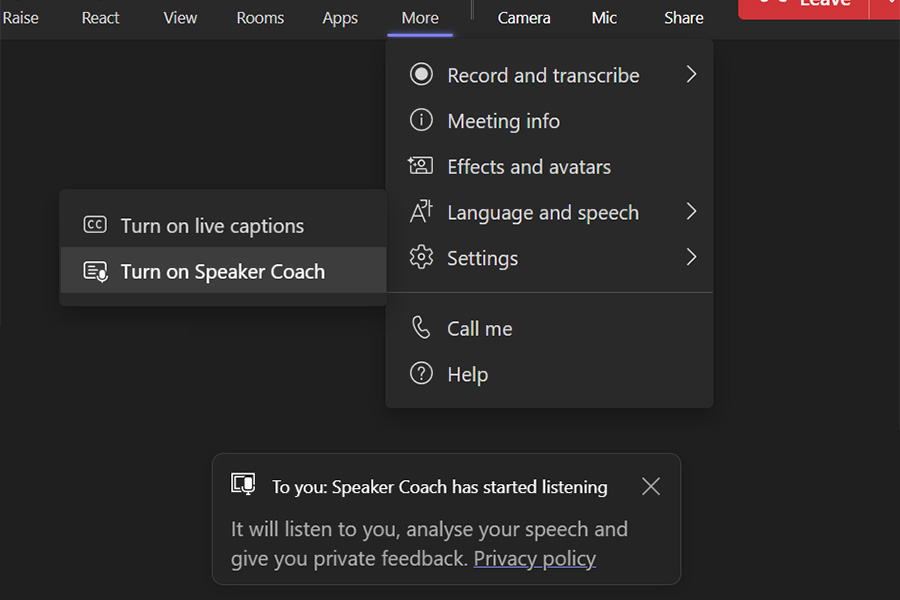Expand the Record and transcribe submenu arrow
This screenshot has height=600, width=900.
point(691,75)
